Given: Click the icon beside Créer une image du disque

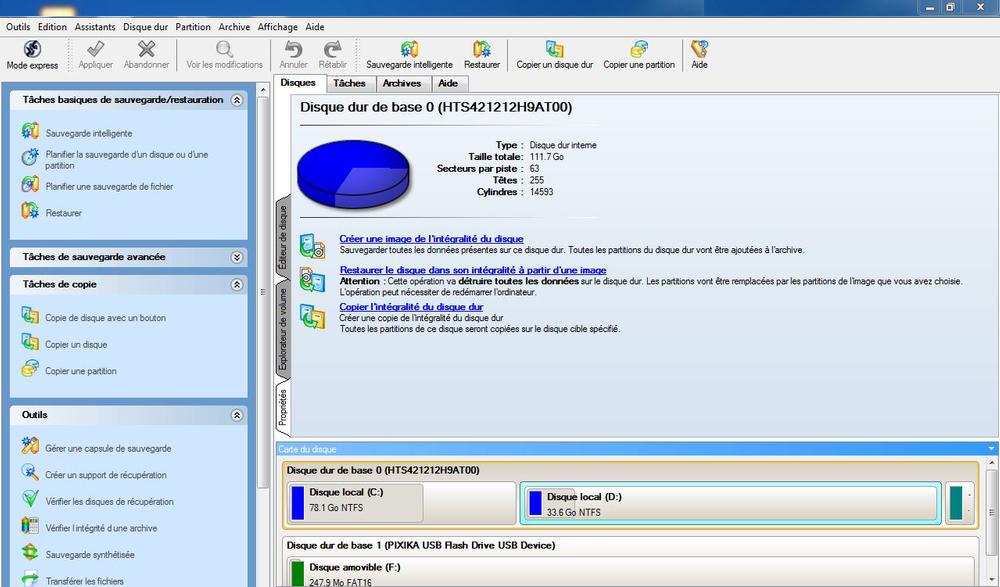Looking at the screenshot, I should coord(312,246).
